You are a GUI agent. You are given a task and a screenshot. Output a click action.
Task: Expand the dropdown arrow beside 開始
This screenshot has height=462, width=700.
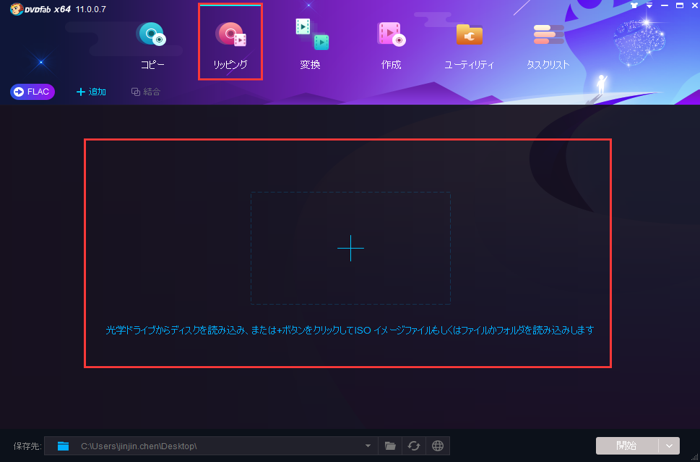(x=669, y=445)
